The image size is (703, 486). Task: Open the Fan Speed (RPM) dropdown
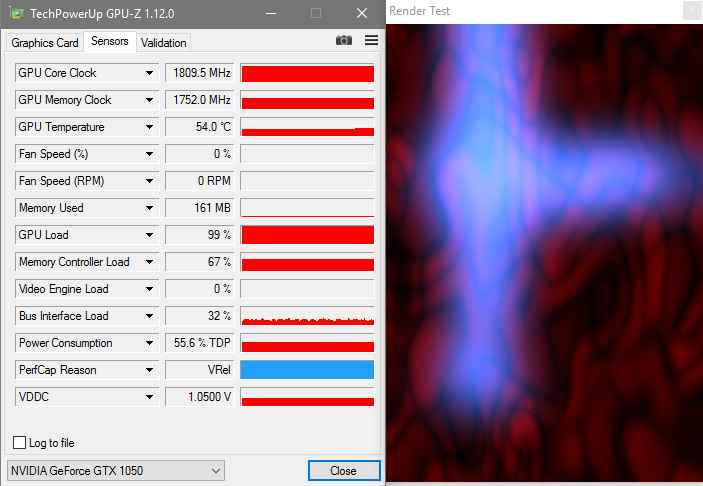(149, 181)
